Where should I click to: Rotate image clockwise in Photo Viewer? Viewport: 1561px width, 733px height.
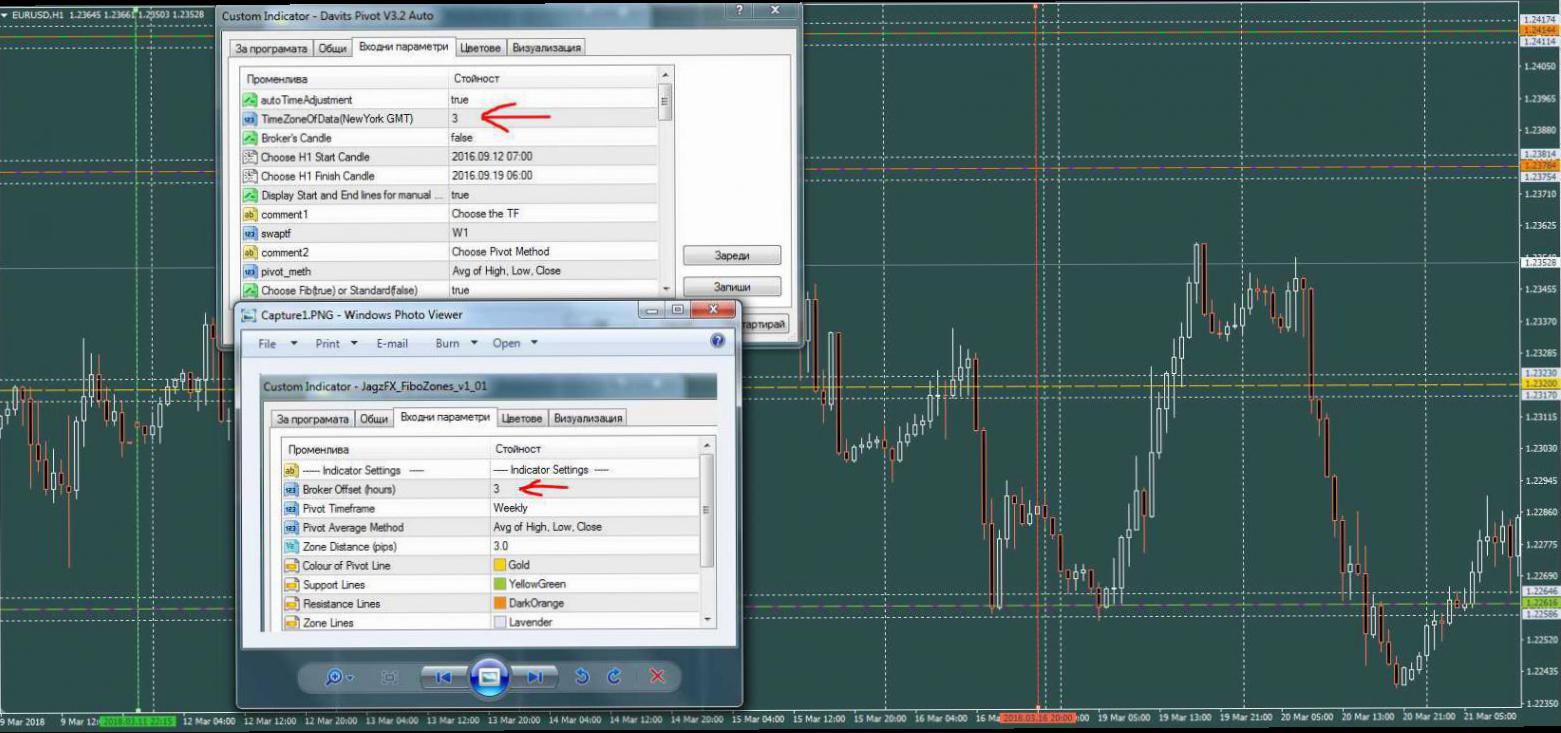pos(615,677)
